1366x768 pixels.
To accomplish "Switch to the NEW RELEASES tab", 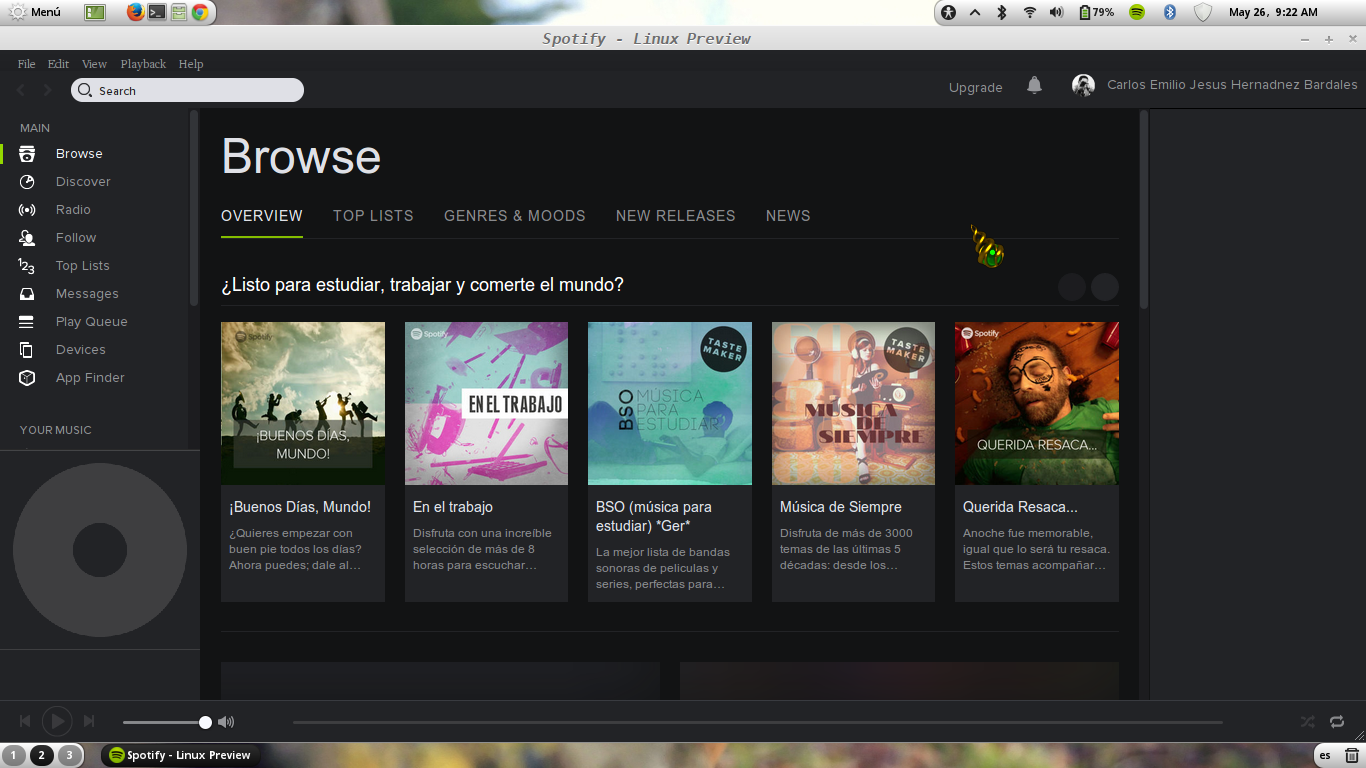I will coord(676,215).
